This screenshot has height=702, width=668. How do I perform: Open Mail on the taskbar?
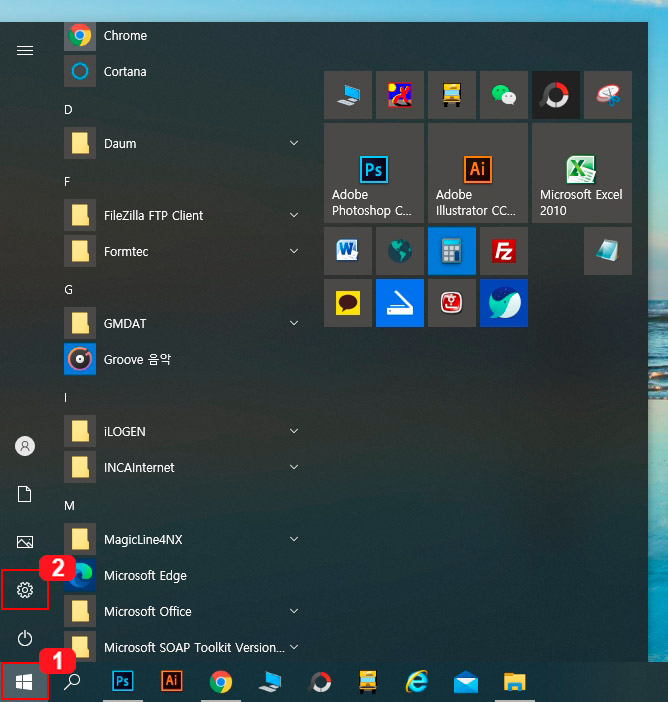click(x=466, y=682)
